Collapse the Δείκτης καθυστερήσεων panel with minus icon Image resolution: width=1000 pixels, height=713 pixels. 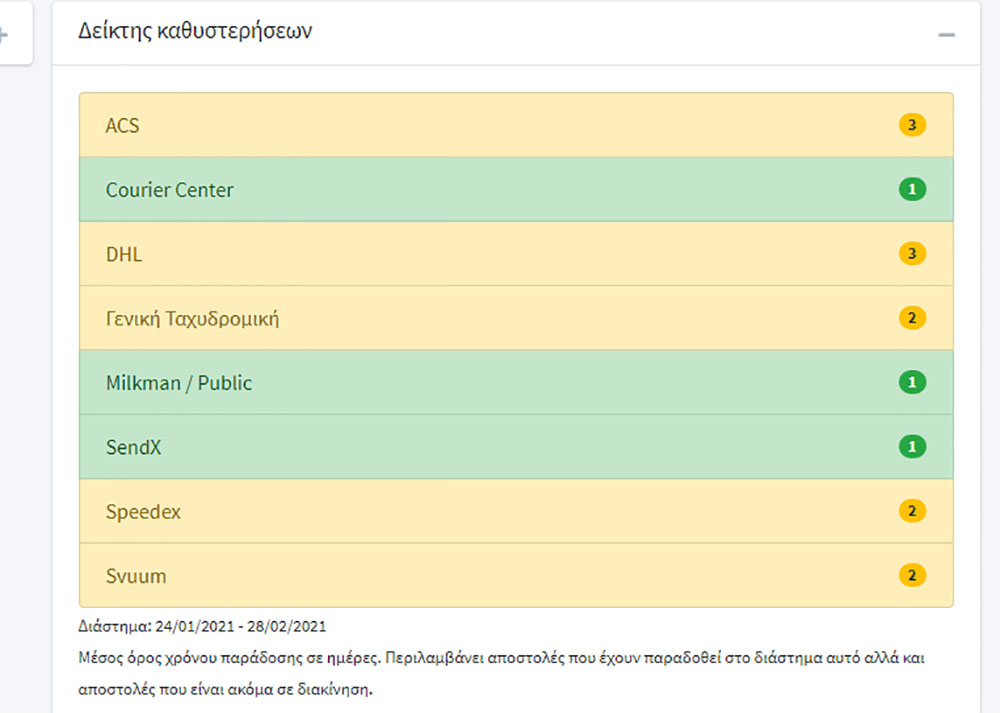coord(946,34)
